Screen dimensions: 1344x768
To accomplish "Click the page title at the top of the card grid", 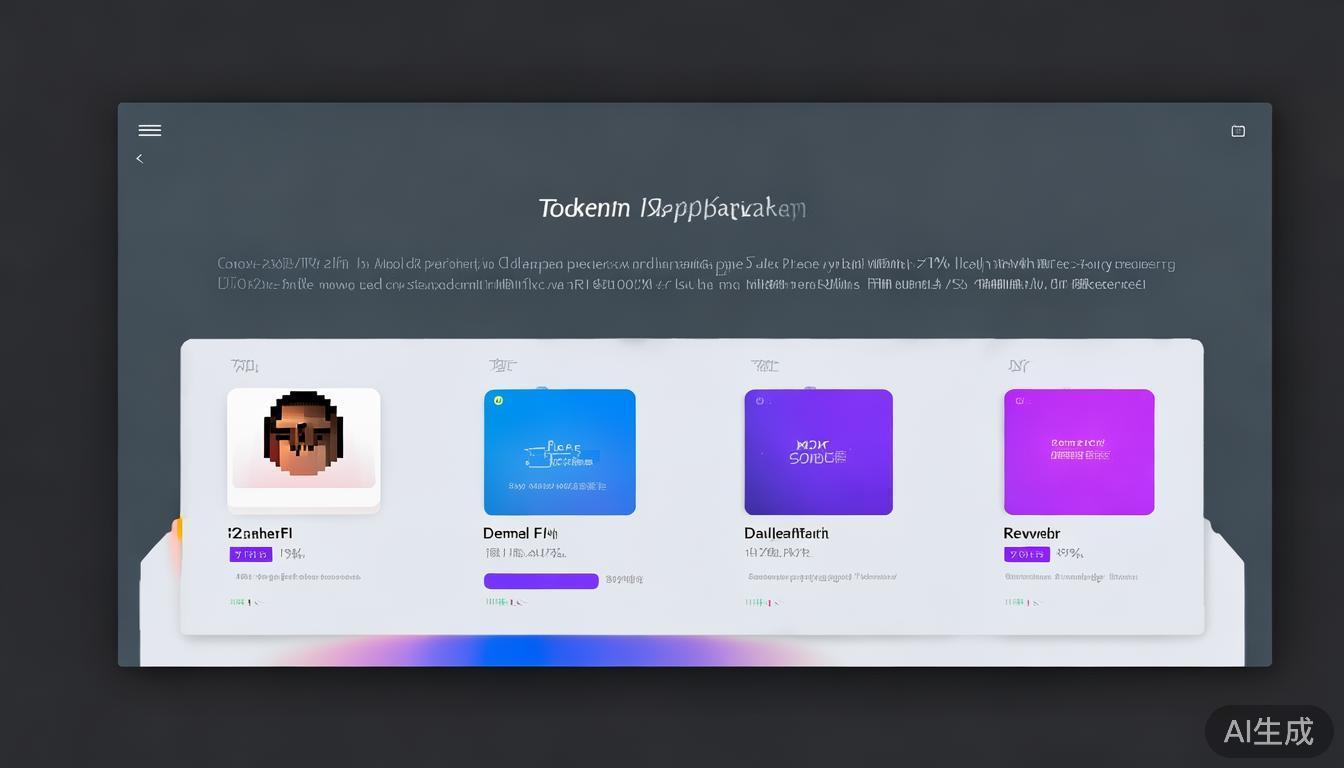I will [x=671, y=208].
